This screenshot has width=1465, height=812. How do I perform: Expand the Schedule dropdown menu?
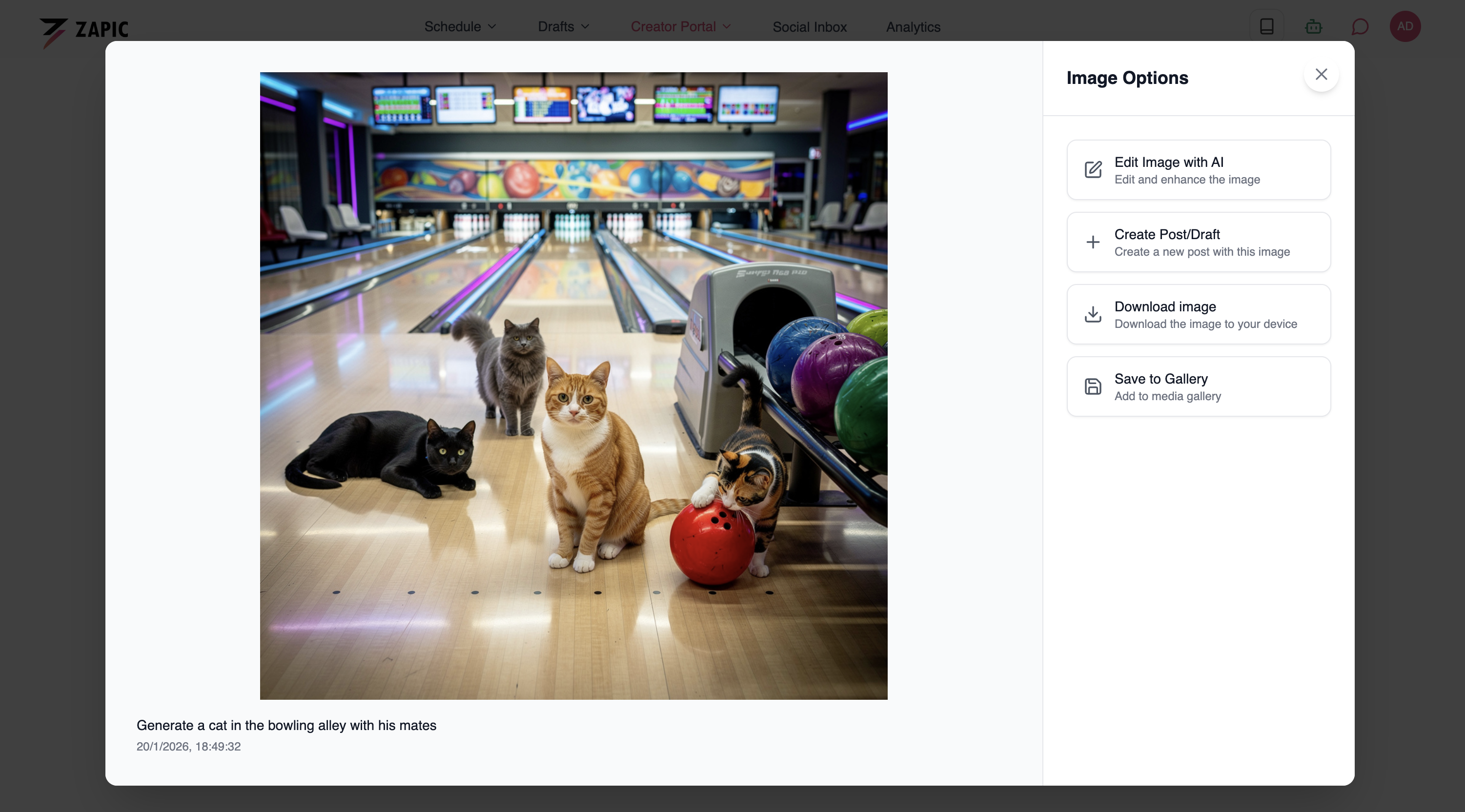pos(460,27)
